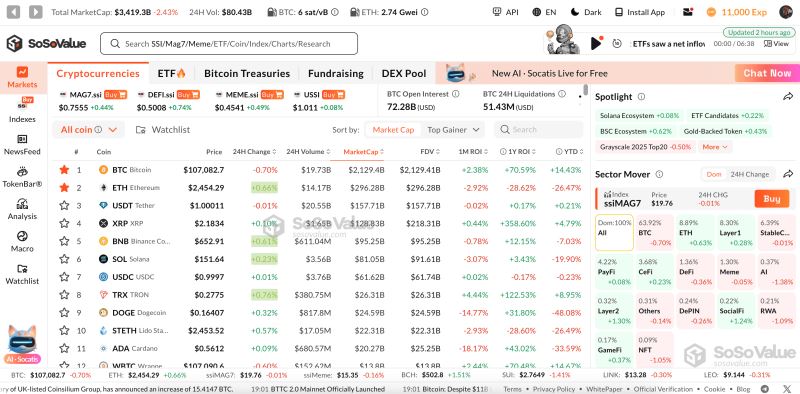The width and height of the screenshot is (800, 394).
Task: Toggle Dark mode
Action: tap(586, 12)
